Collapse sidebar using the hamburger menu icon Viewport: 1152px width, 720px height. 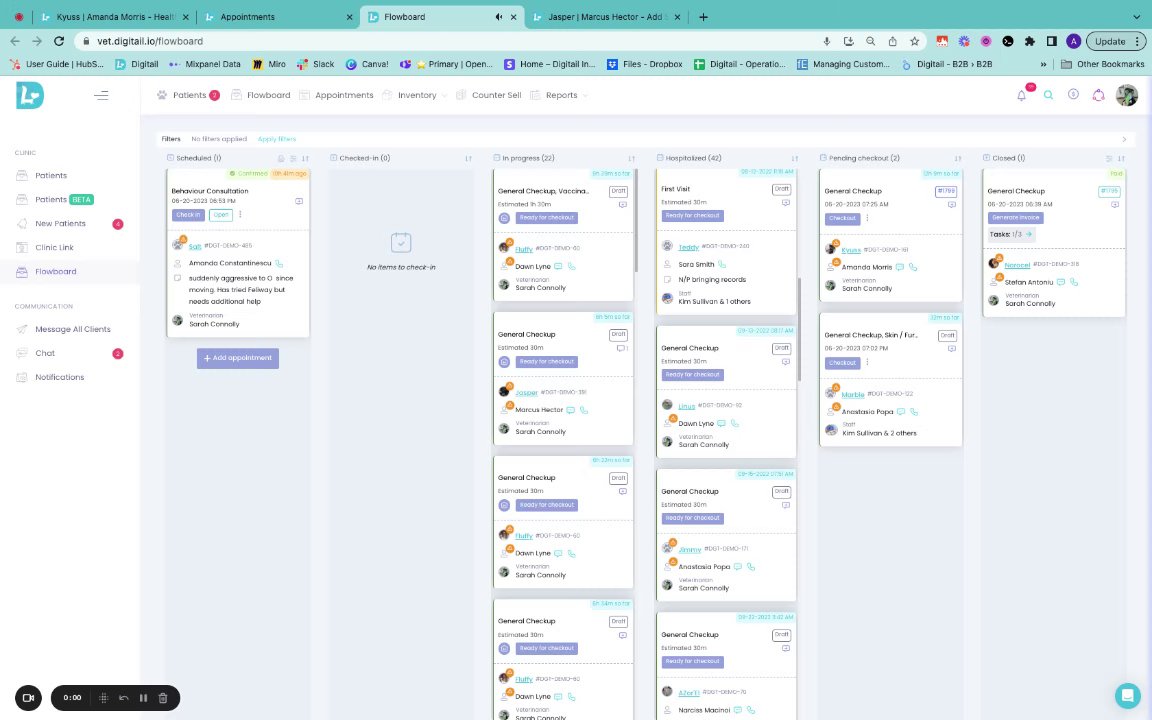coord(101,96)
